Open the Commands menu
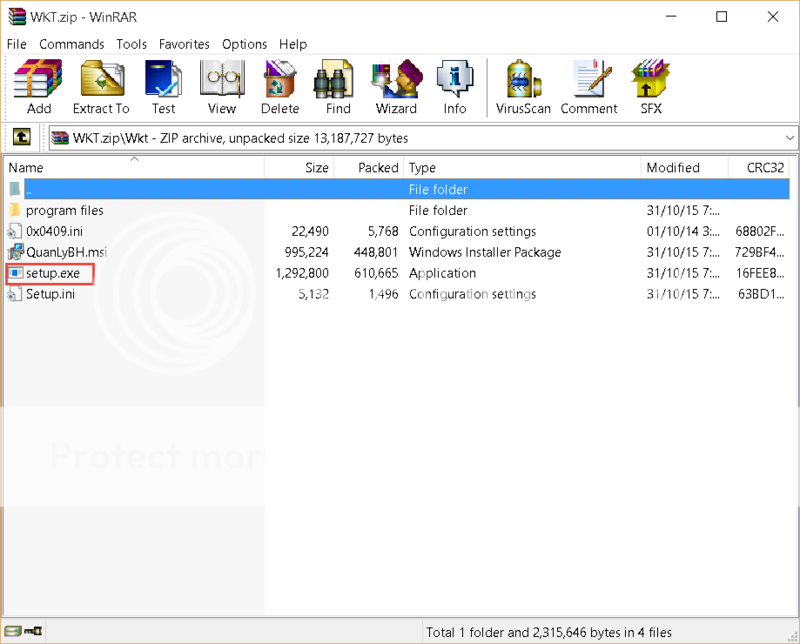 point(71,44)
